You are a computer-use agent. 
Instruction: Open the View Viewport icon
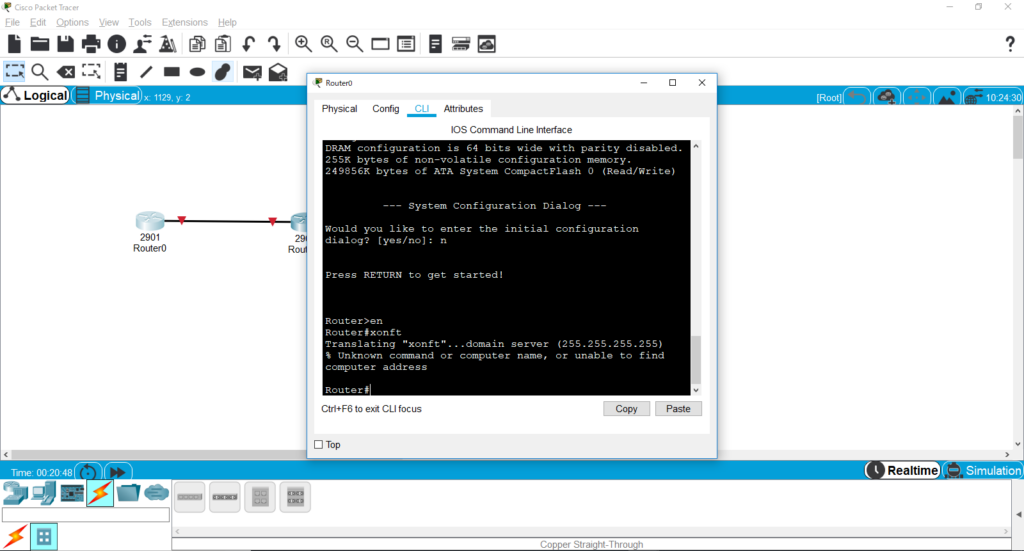pos(380,44)
